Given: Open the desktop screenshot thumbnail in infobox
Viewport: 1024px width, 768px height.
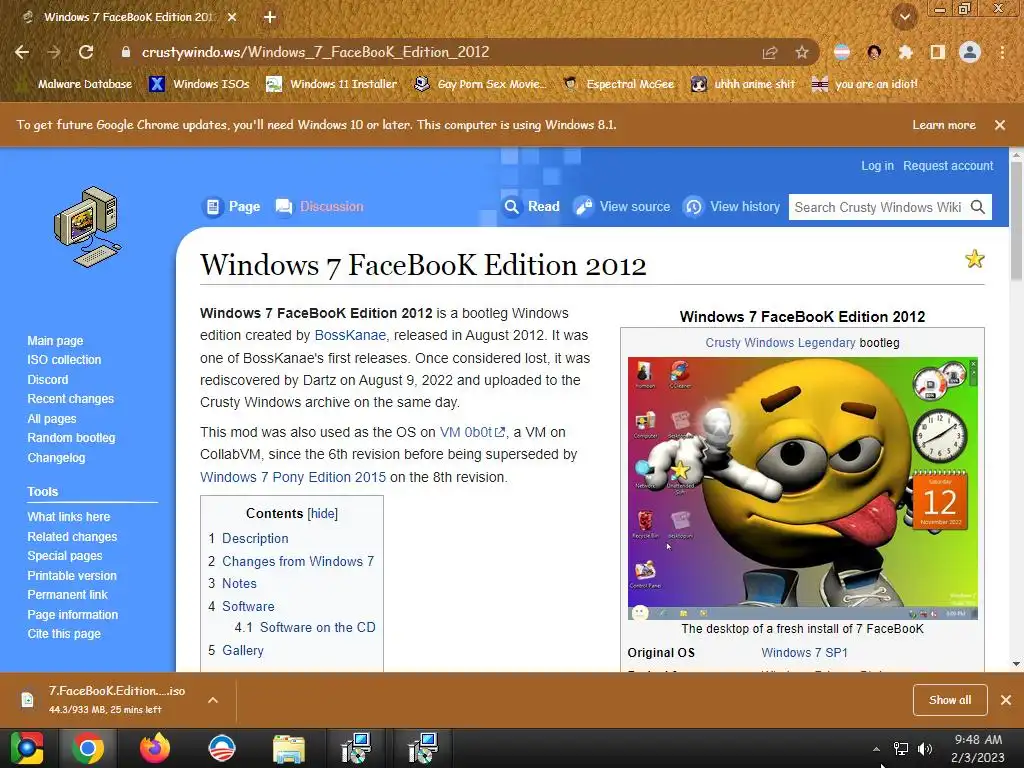Looking at the screenshot, I should point(803,488).
